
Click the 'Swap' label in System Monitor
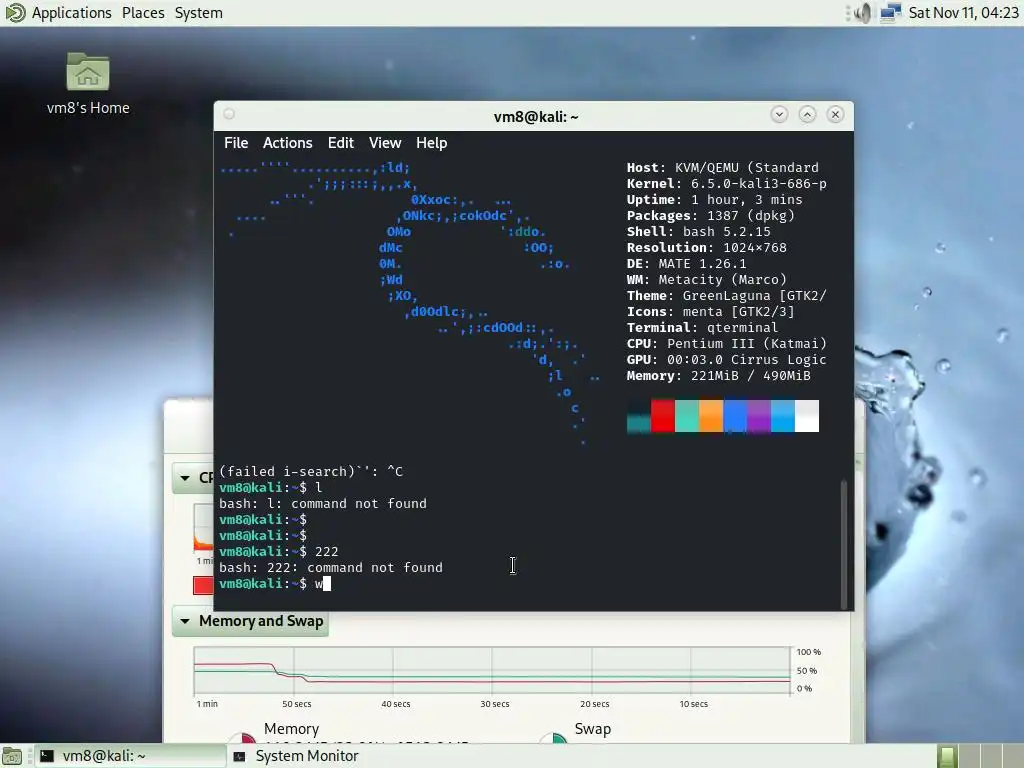[x=592, y=729]
